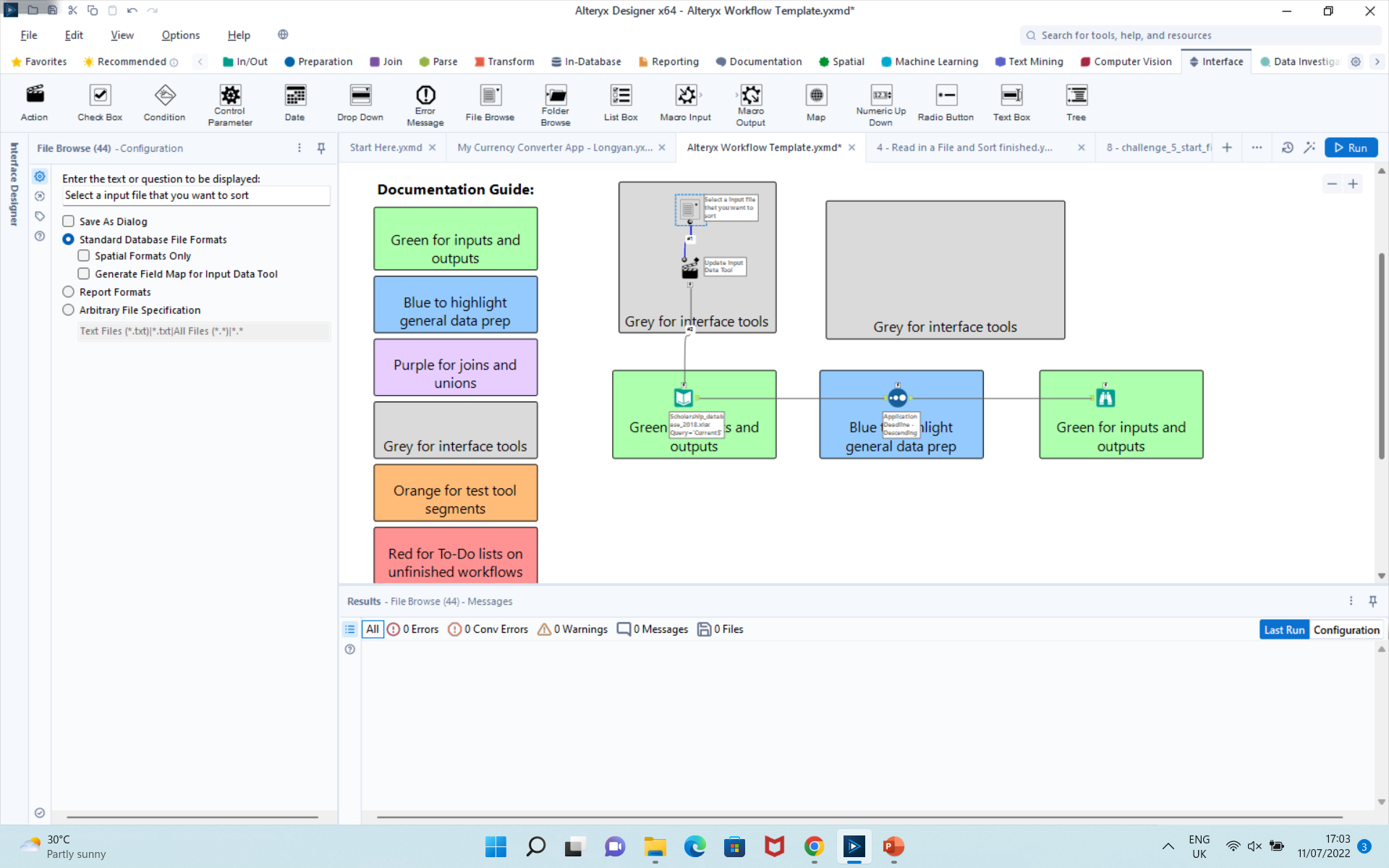Pick the Numeric Up Down tool
This screenshot has height=868, width=1389.
click(881, 105)
